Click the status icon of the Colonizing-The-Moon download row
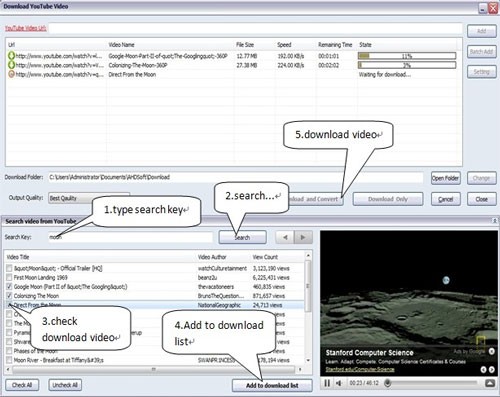The height and width of the screenshot is (397, 500). pyautogui.click(x=11, y=65)
